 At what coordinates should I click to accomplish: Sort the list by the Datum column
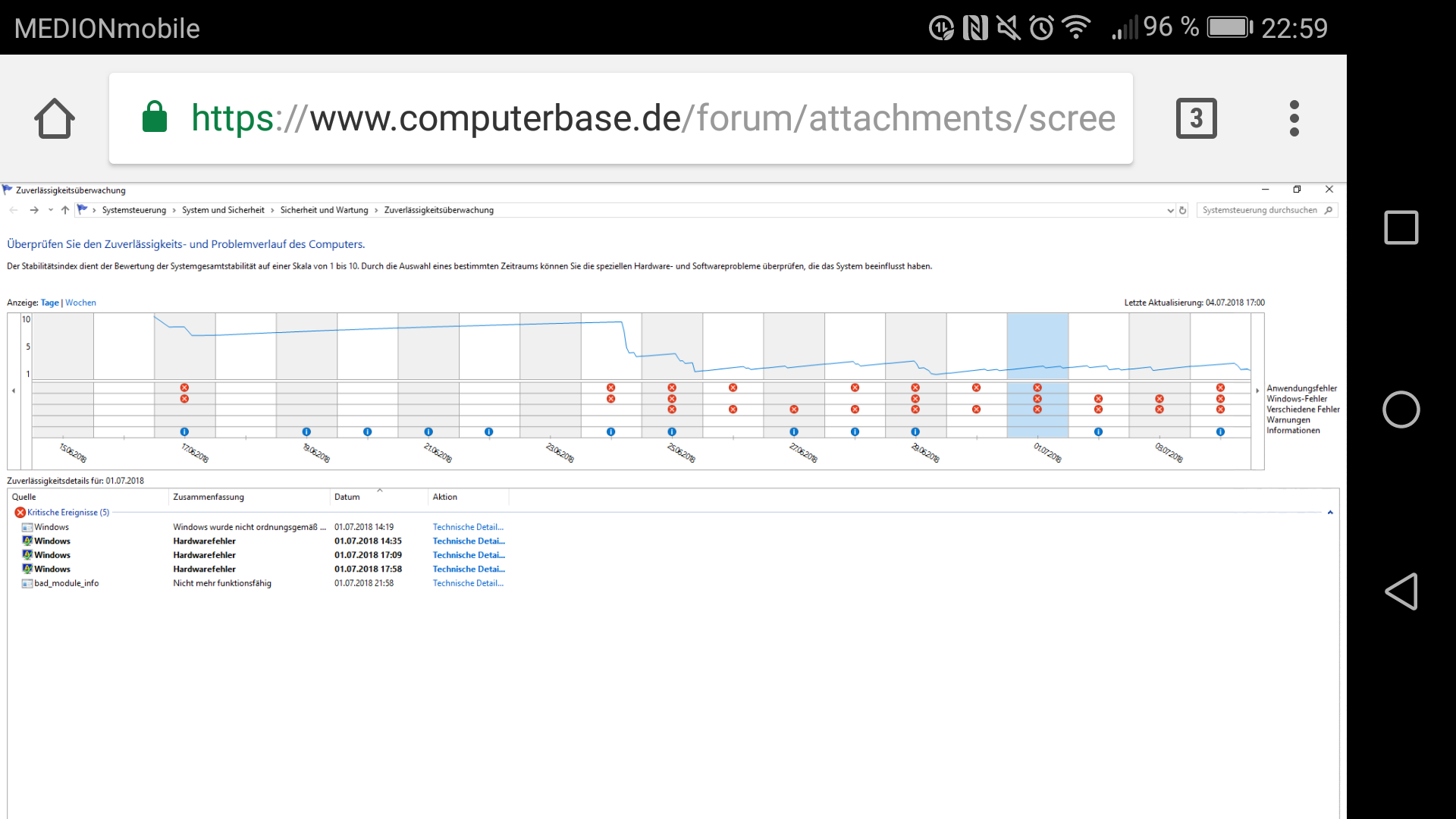[347, 497]
